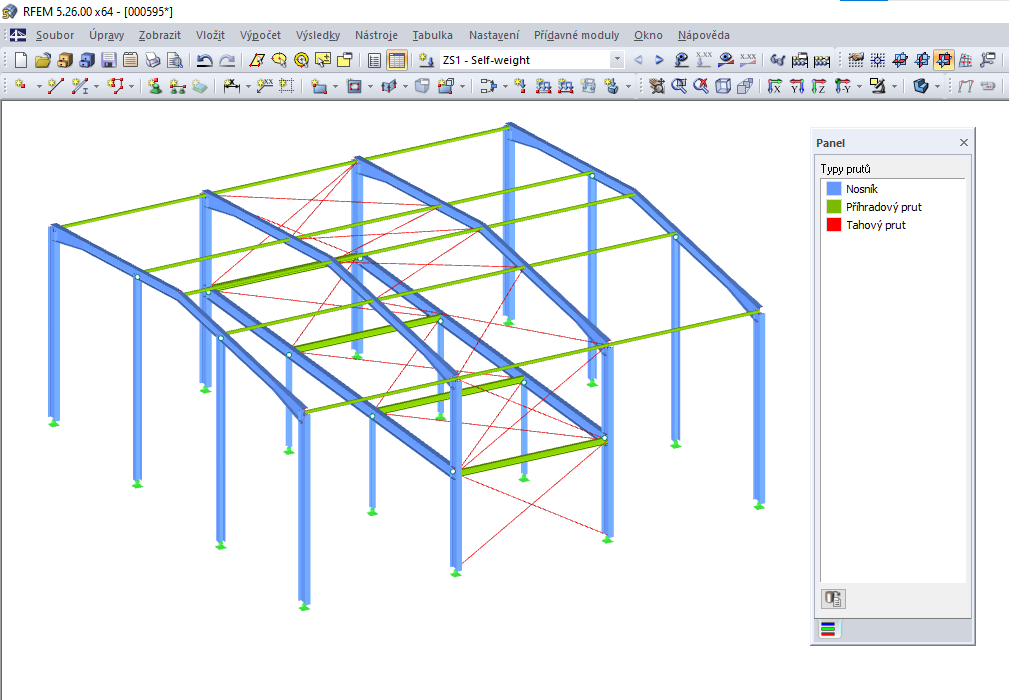Save the model with floppy disk icon
Viewport: 1009px width, 700px height.
(109, 60)
